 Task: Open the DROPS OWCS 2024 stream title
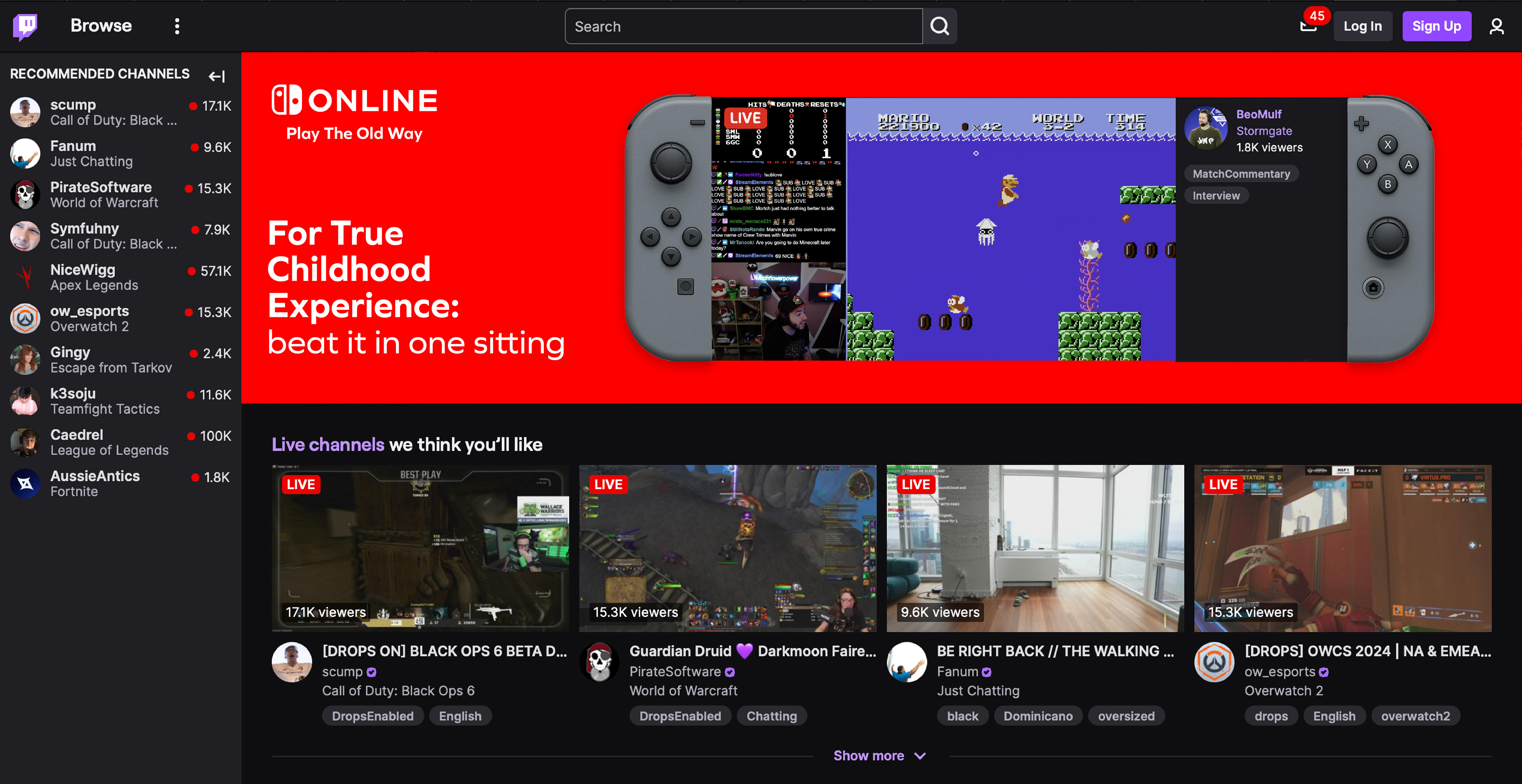coord(1368,651)
